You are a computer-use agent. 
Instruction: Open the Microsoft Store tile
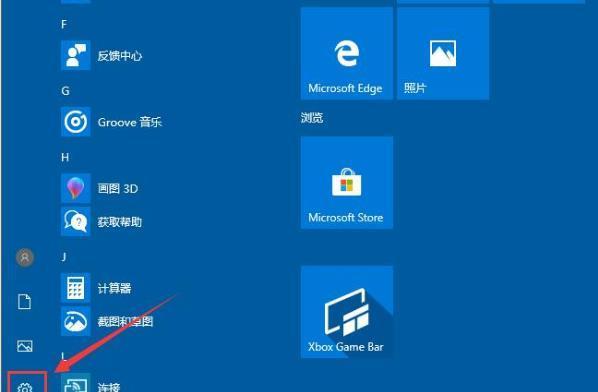click(x=347, y=183)
